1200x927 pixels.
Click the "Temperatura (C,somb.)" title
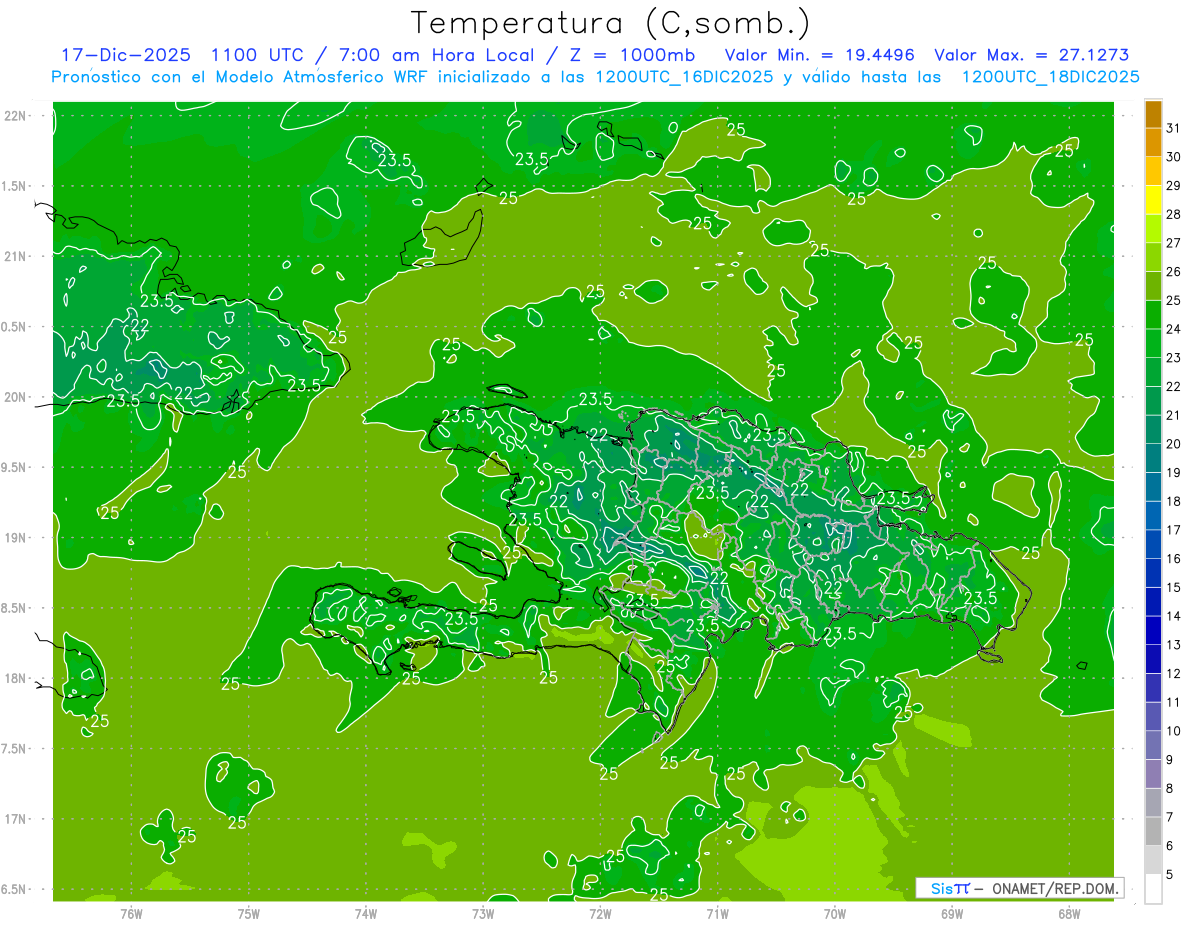pyautogui.click(x=610, y=23)
